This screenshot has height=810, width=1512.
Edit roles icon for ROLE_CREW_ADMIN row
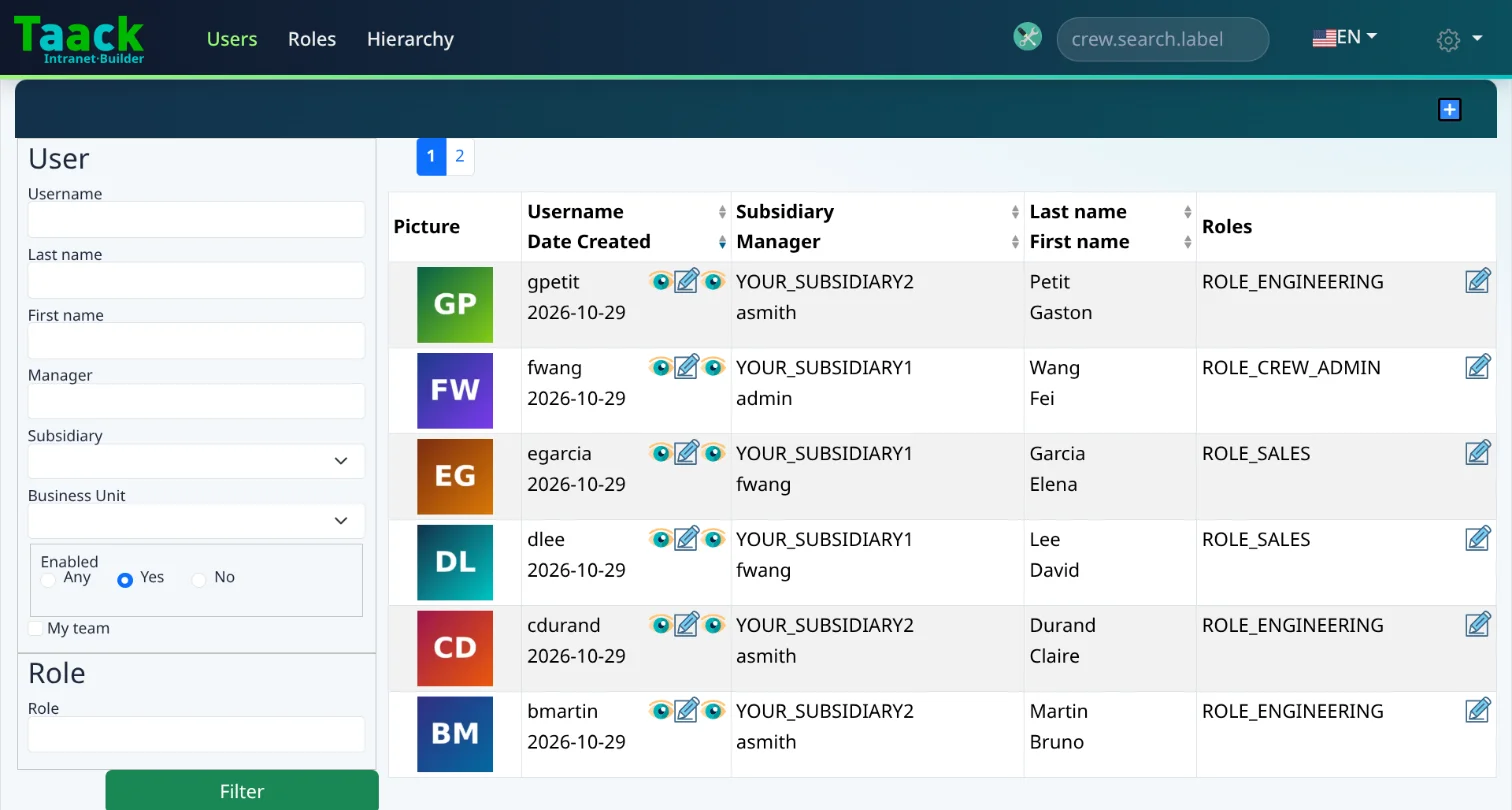[1478, 367]
